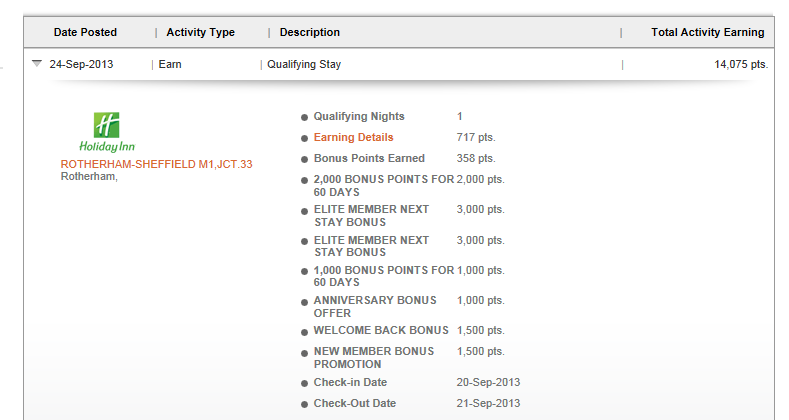Click the Check-Out Date label
789x420 pixels.
click(x=354, y=403)
